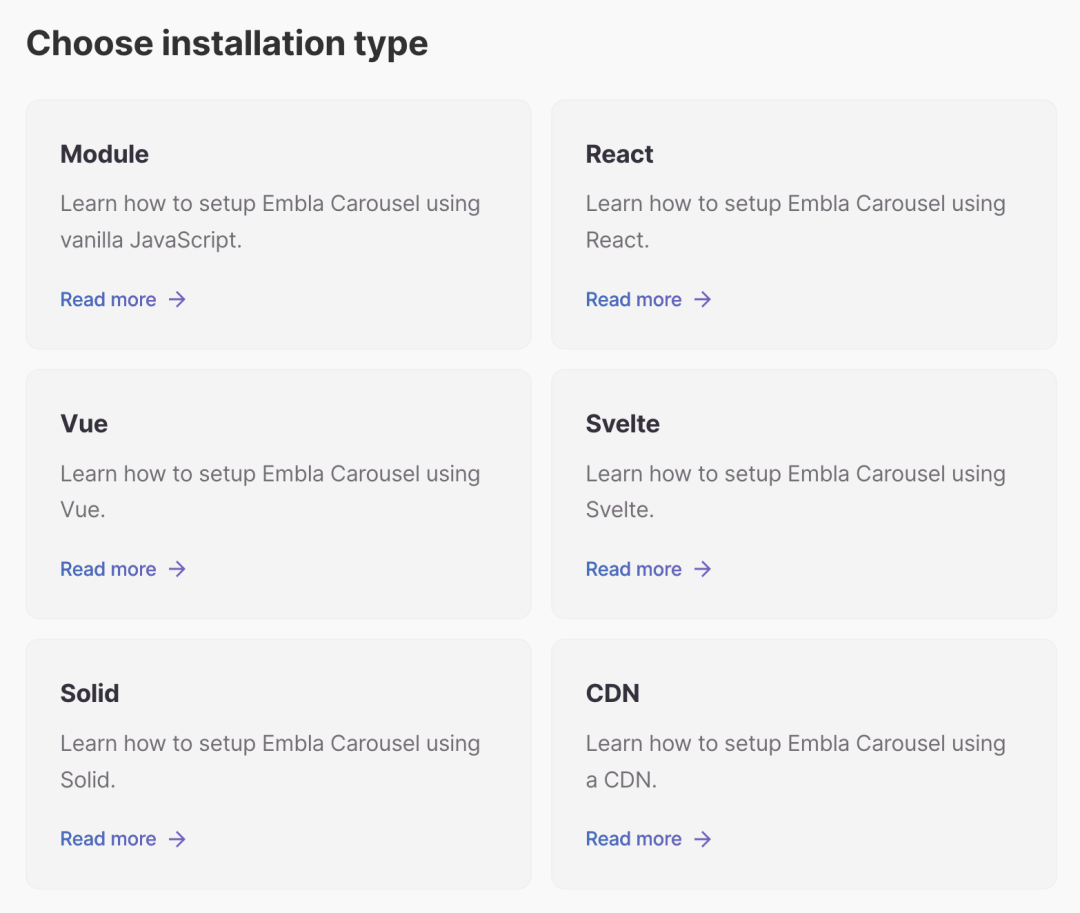This screenshot has height=913, width=1080.
Task: Click the description in the React card
Action: (796, 222)
